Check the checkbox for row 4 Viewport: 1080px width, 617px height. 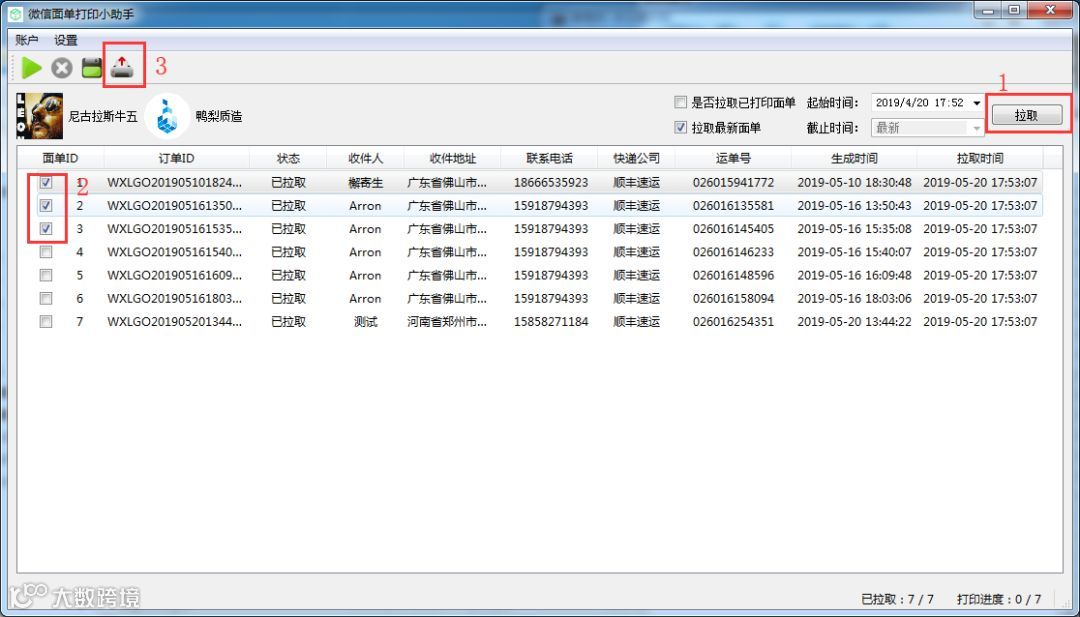46,252
